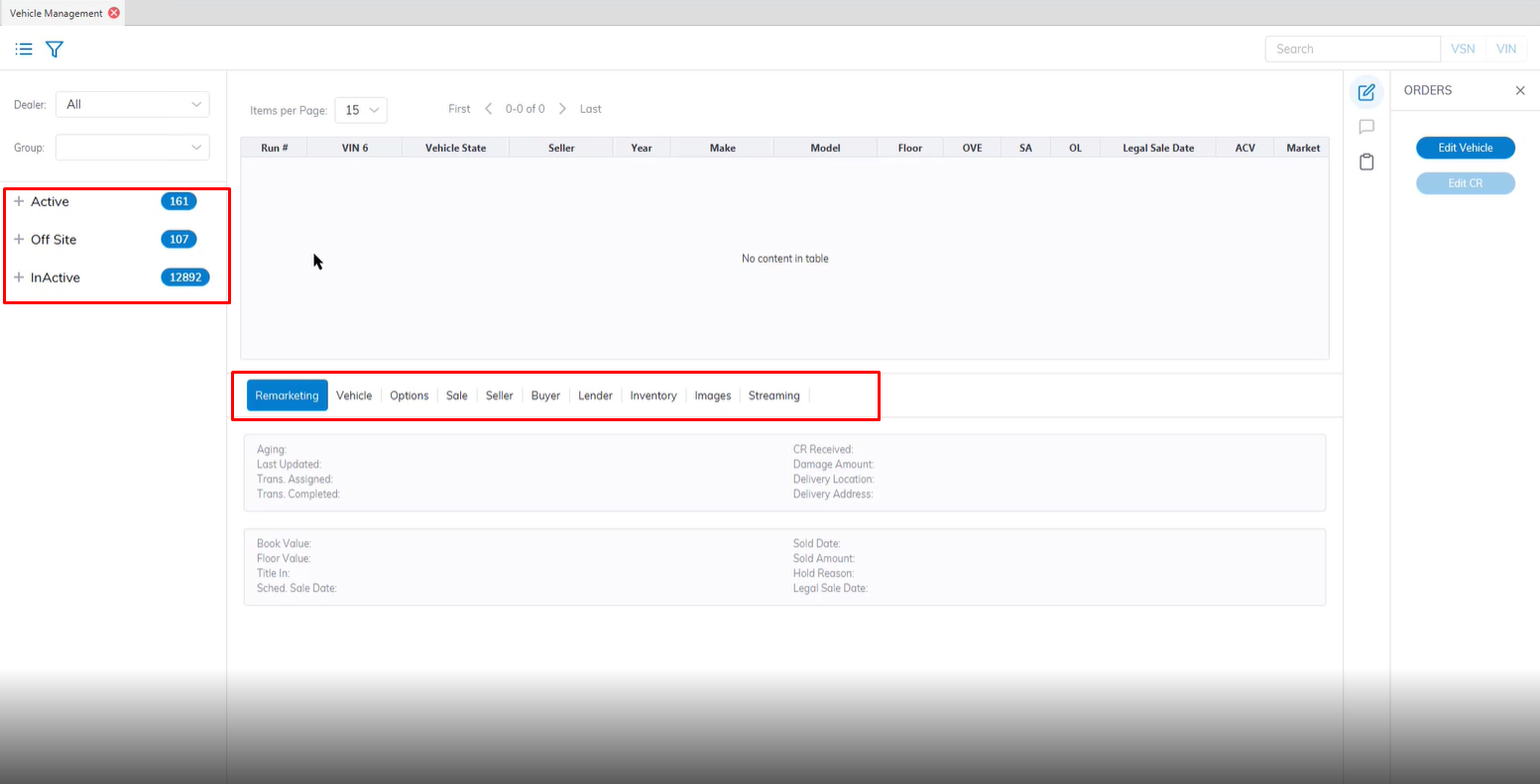Open the Group dropdown

click(x=132, y=148)
